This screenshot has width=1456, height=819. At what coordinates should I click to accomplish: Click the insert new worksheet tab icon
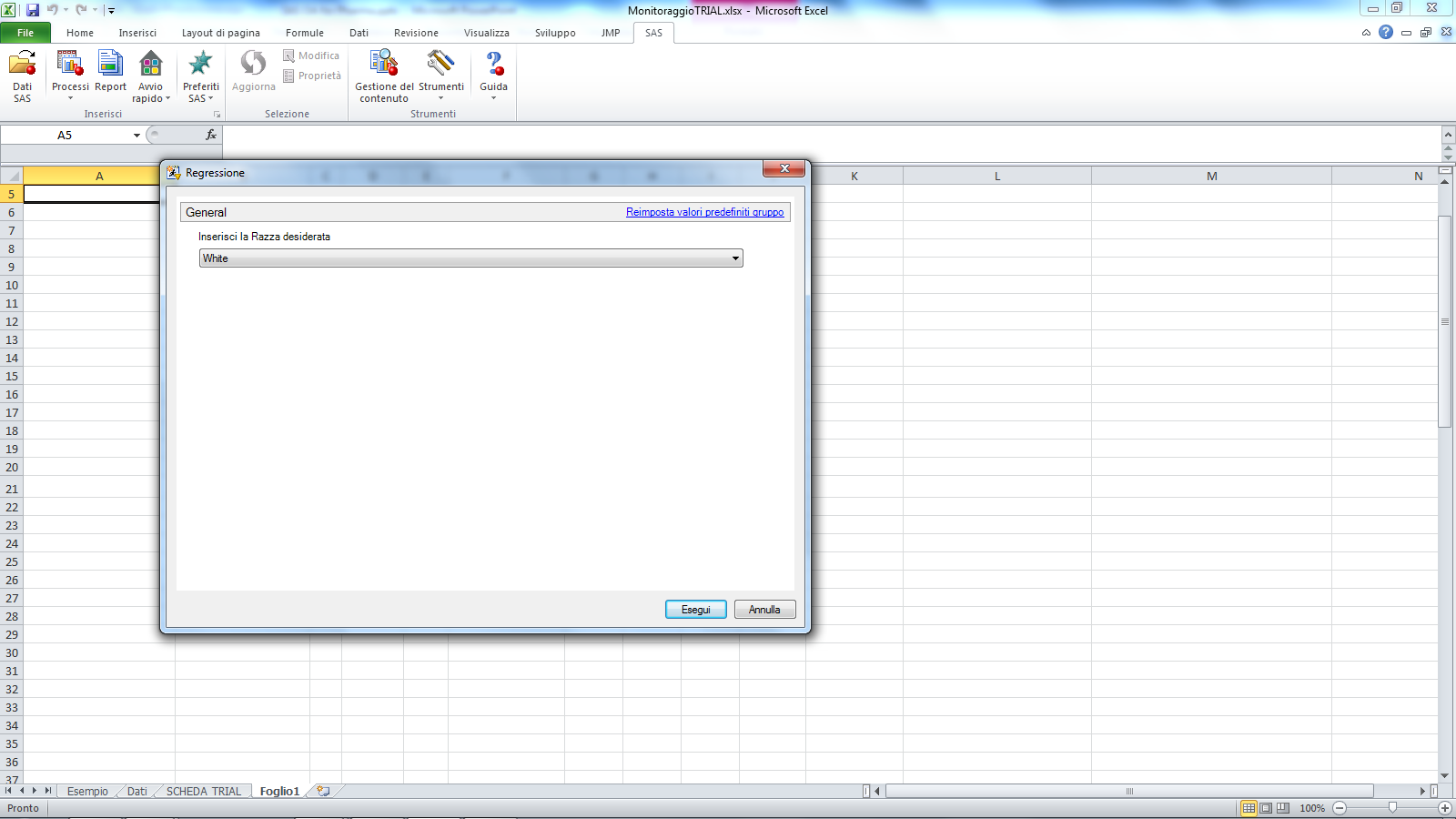click(x=322, y=791)
